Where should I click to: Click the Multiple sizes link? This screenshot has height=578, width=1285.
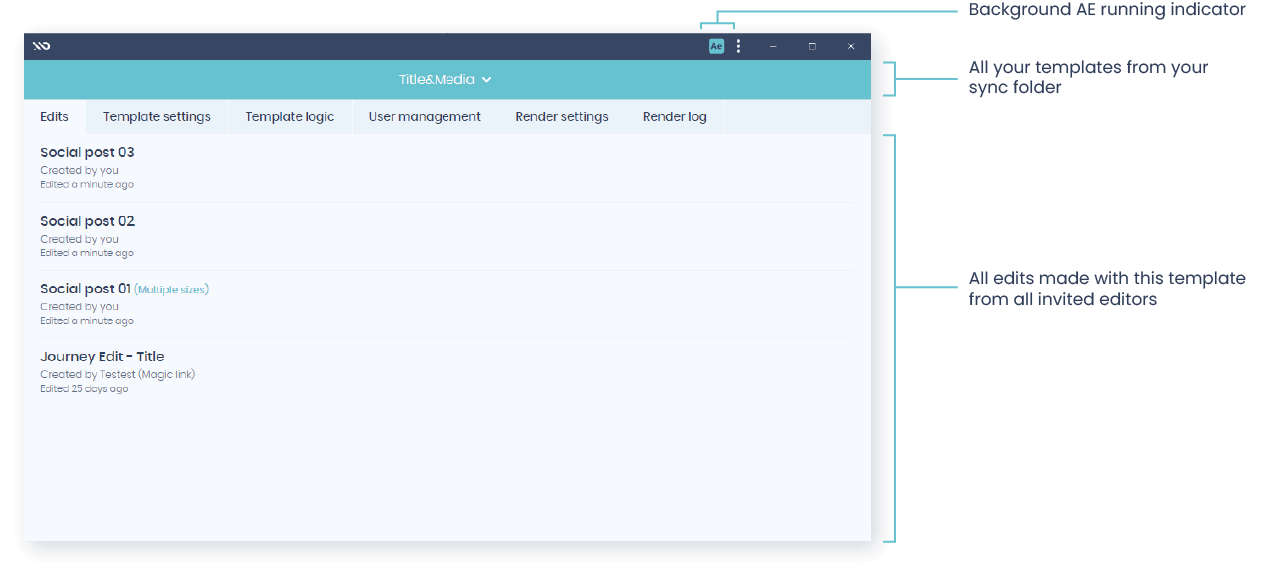pyautogui.click(x=171, y=290)
